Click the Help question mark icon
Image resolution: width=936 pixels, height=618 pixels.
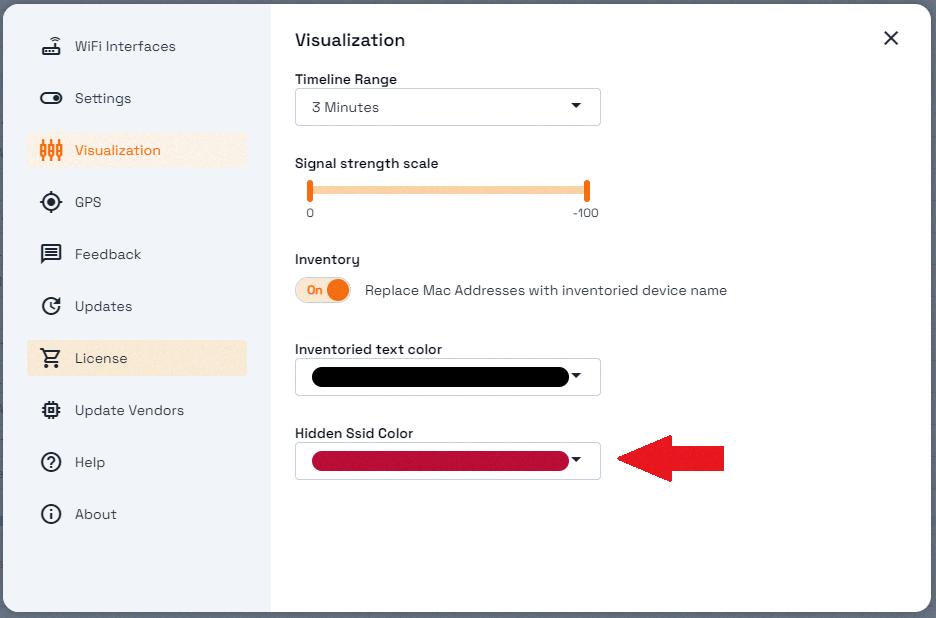51,462
